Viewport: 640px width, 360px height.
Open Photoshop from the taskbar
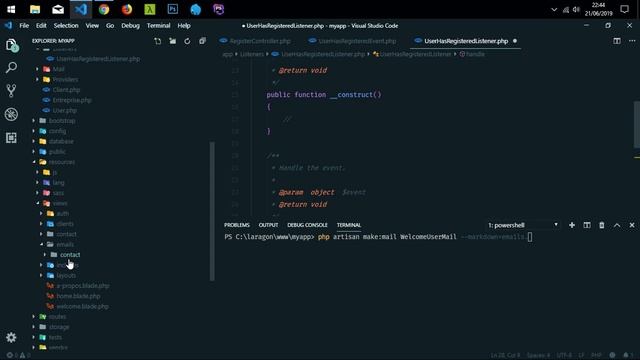pyautogui.click(x=173, y=9)
